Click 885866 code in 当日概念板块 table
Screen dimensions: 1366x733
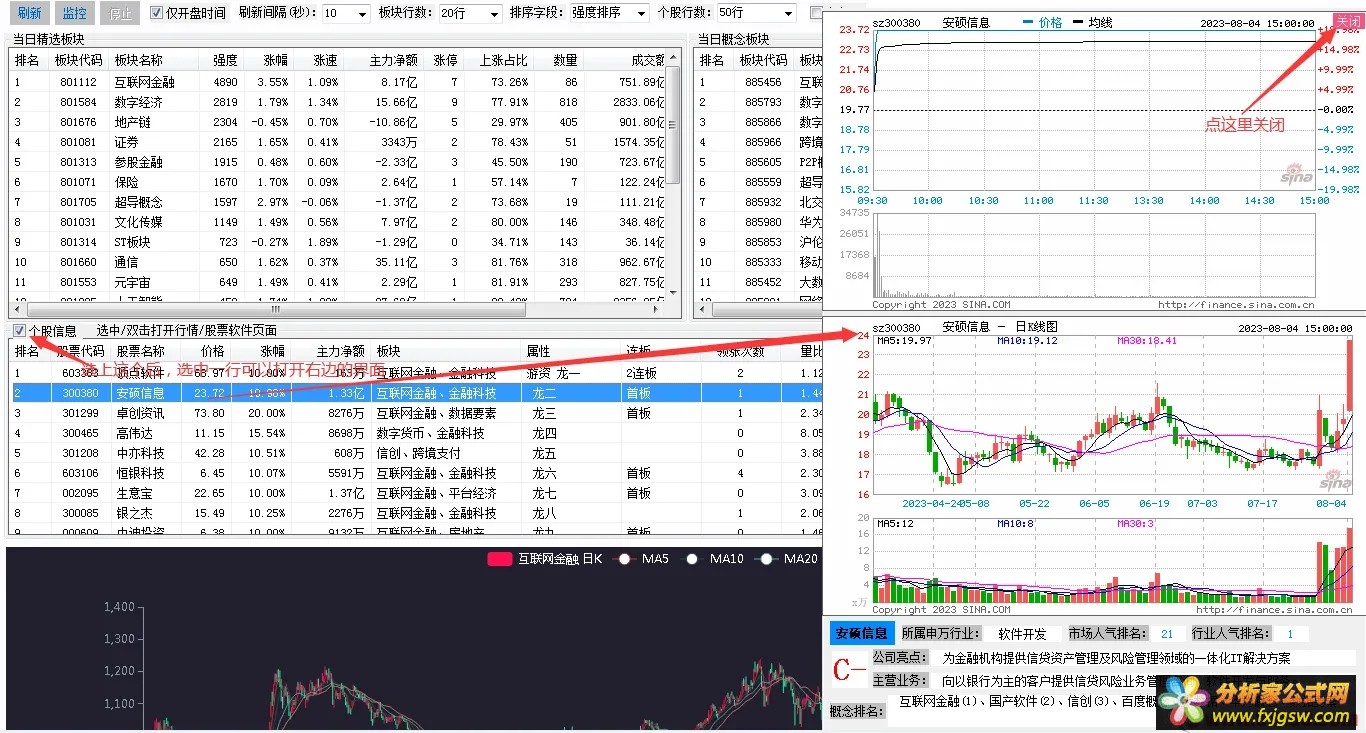click(764, 122)
